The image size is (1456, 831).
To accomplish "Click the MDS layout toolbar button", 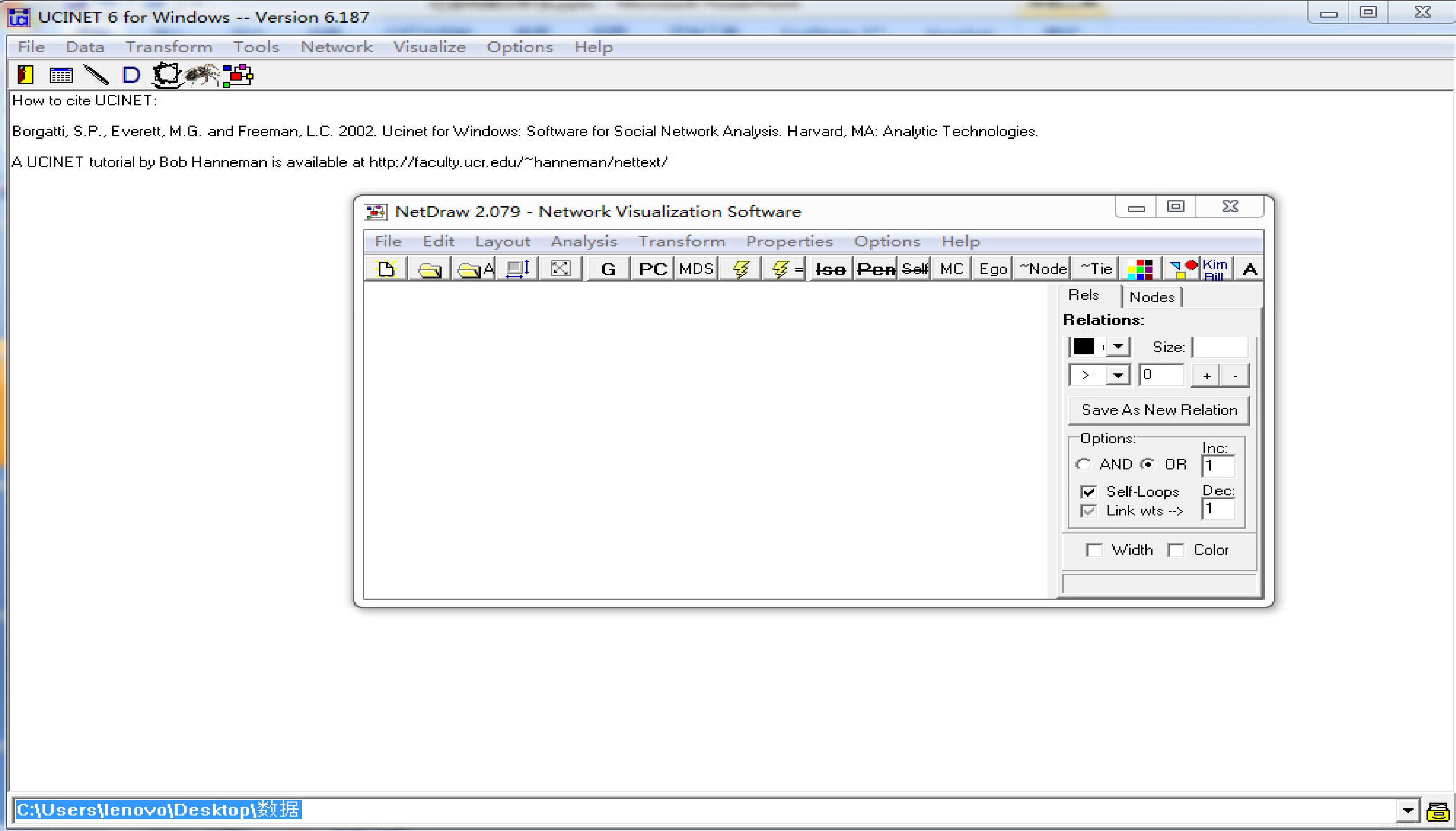I will click(696, 268).
